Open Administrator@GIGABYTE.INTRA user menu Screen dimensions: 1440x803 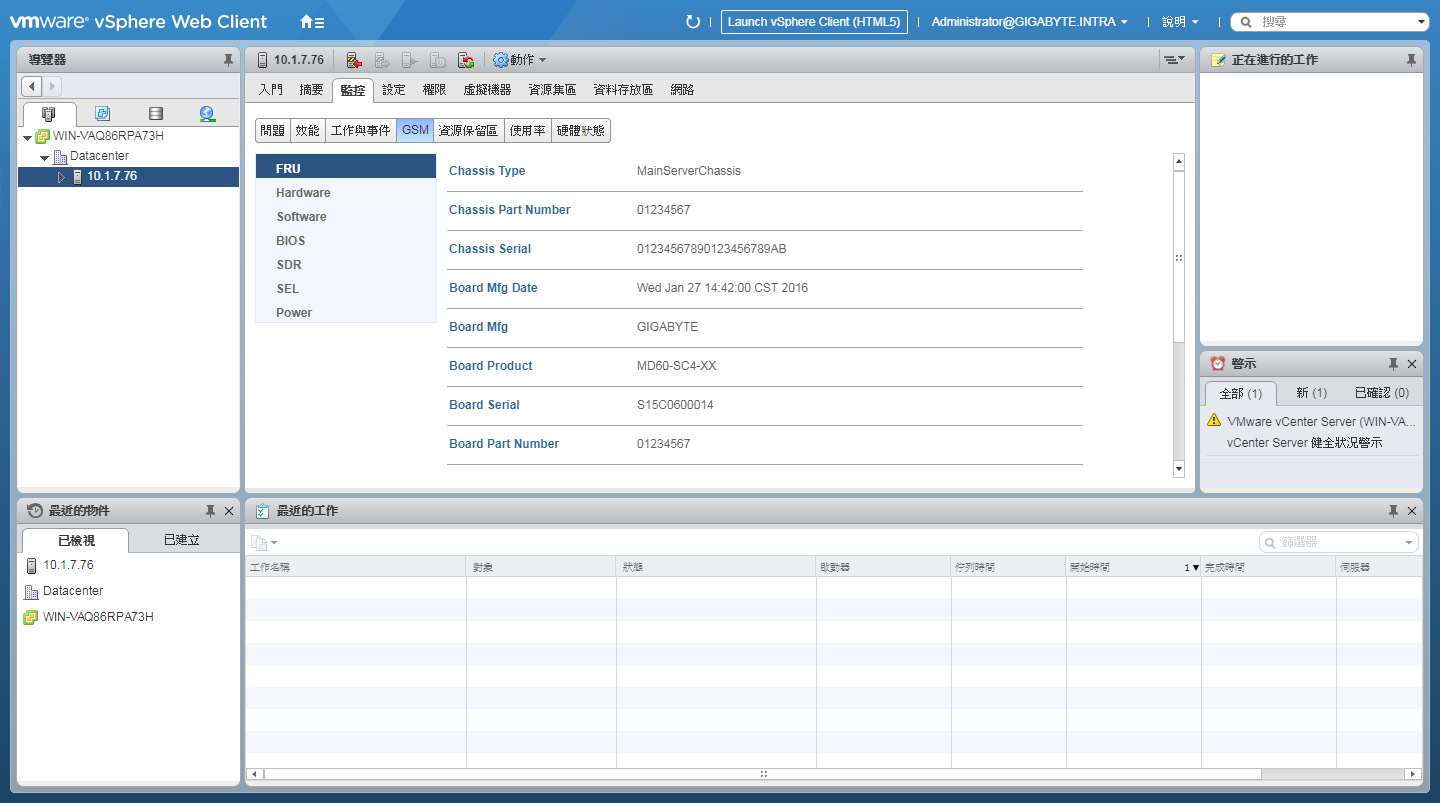coord(1029,21)
